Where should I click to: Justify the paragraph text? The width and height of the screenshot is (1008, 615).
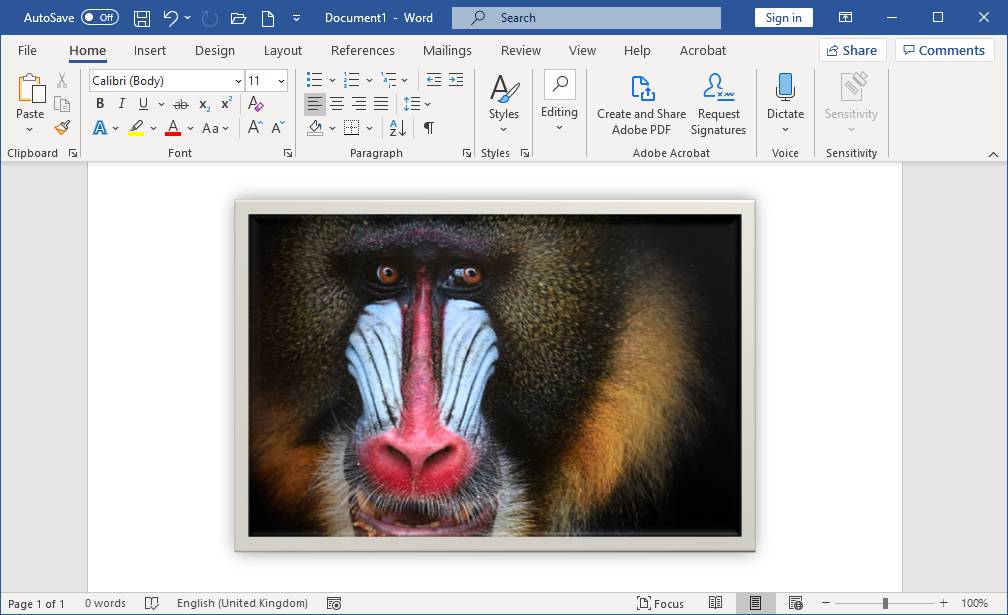coord(381,103)
